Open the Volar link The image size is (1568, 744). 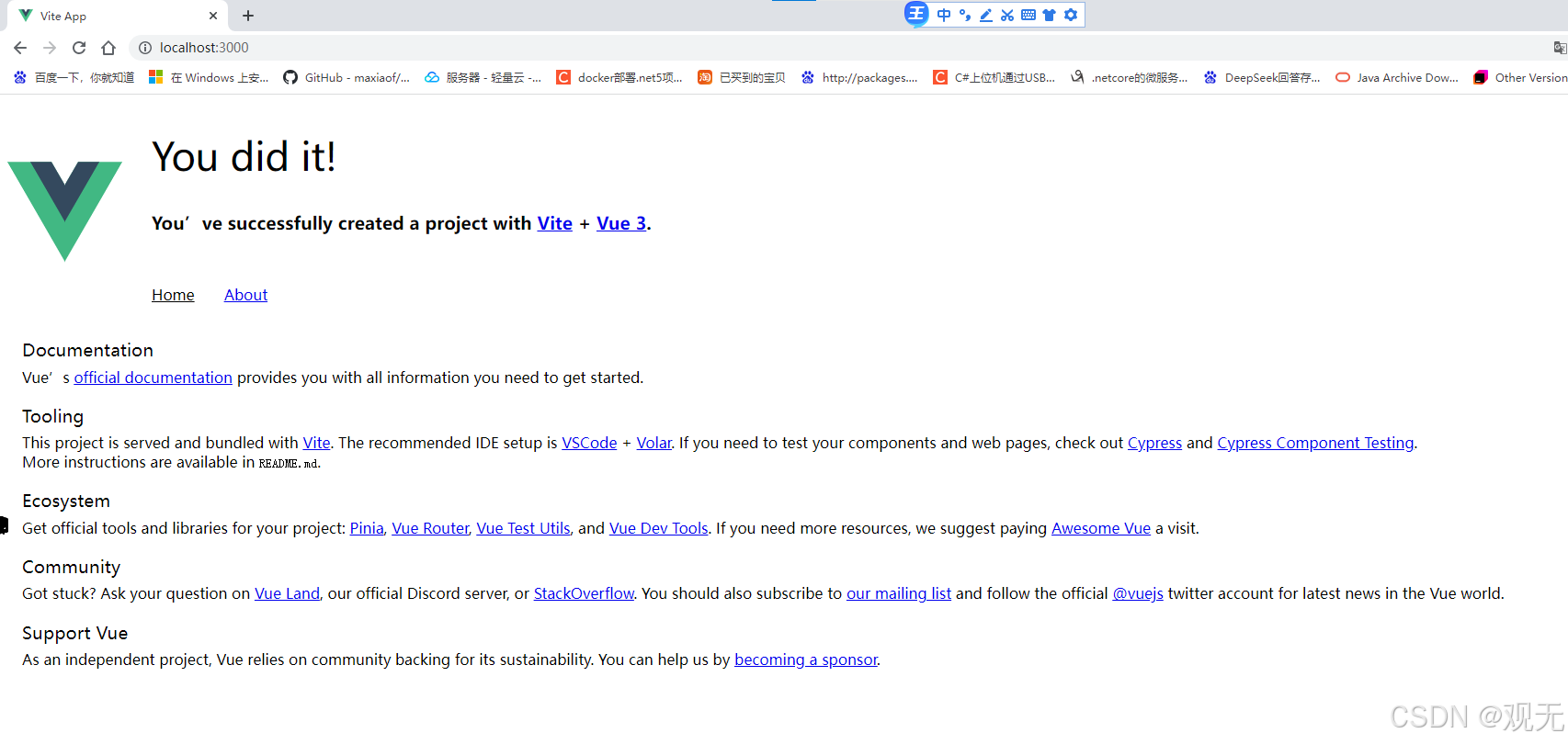point(653,443)
